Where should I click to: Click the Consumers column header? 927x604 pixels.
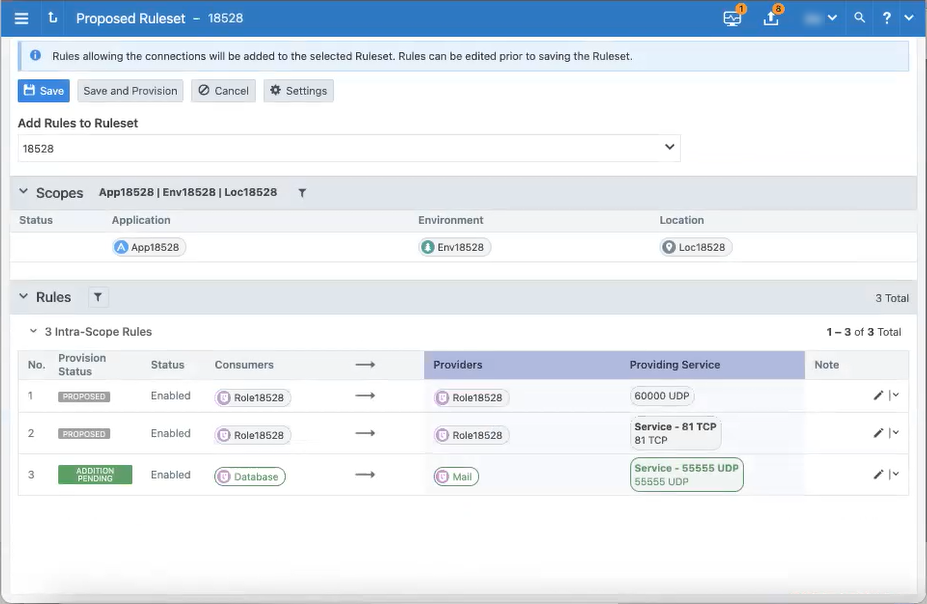pos(244,365)
